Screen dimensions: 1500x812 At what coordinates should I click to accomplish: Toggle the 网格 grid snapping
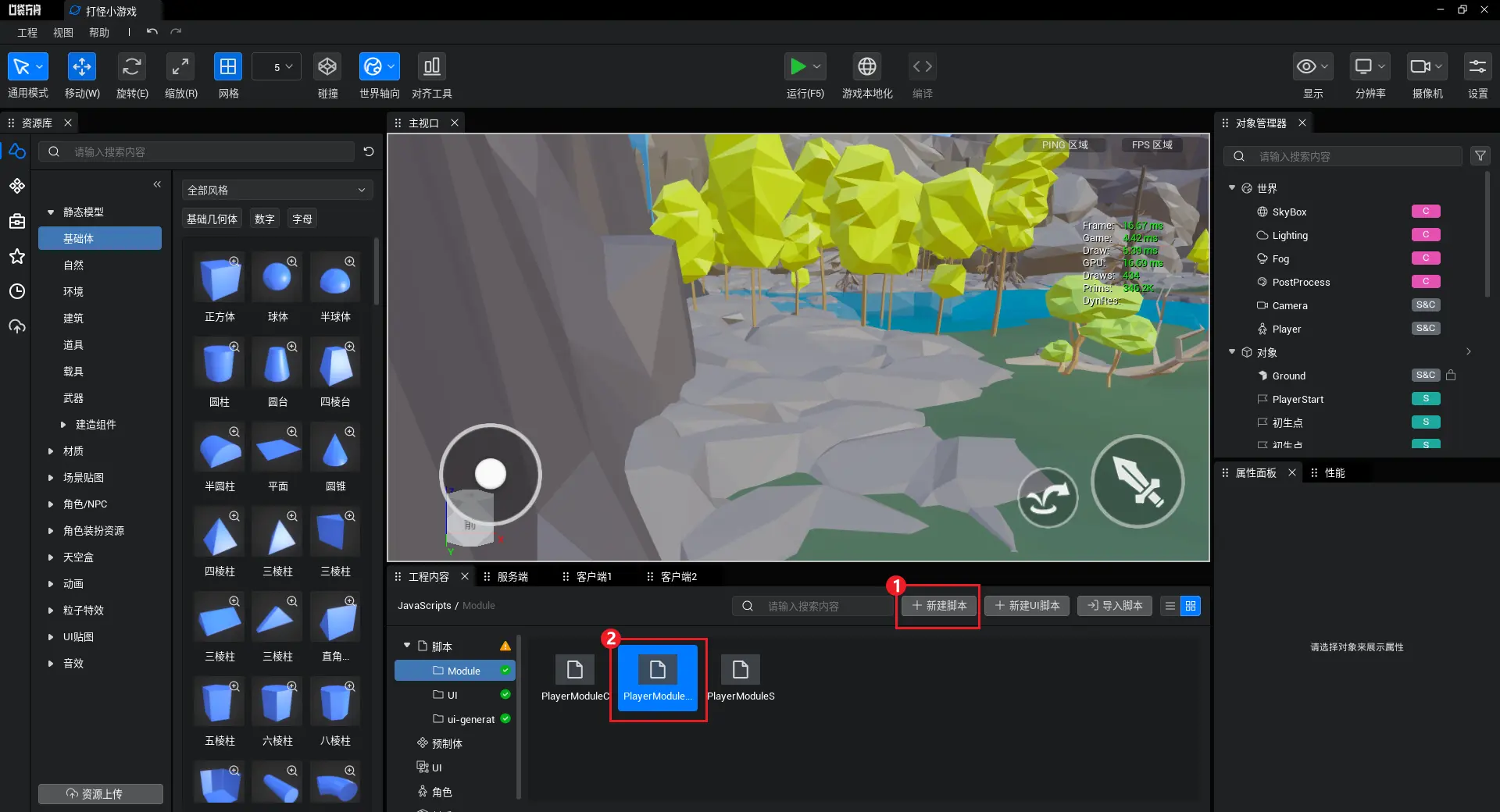[x=228, y=66]
